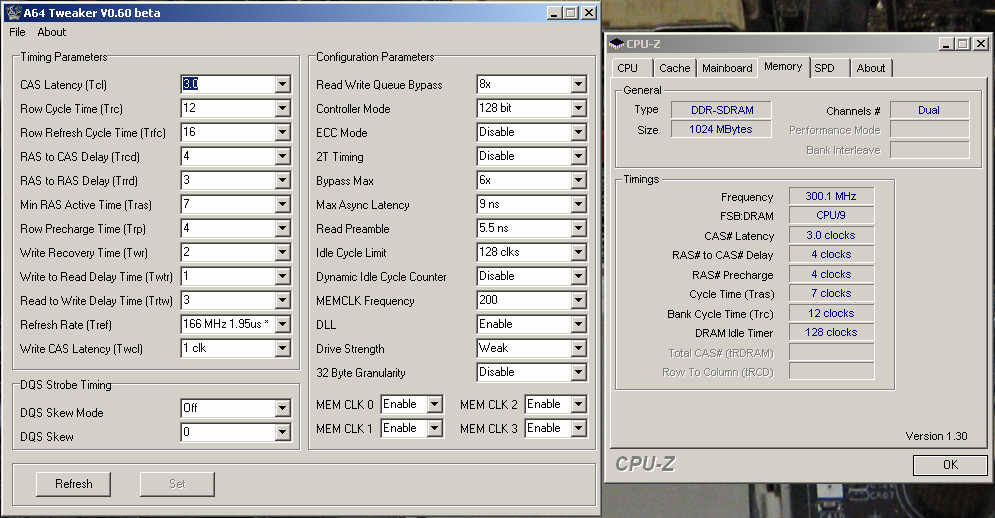Expand the MEM CLK 3 dropdown

(578, 428)
